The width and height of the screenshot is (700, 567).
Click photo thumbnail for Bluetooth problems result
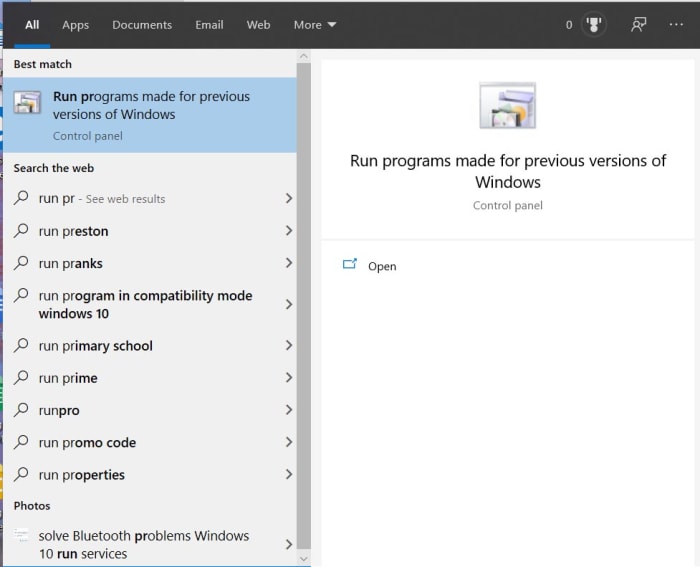click(21, 535)
